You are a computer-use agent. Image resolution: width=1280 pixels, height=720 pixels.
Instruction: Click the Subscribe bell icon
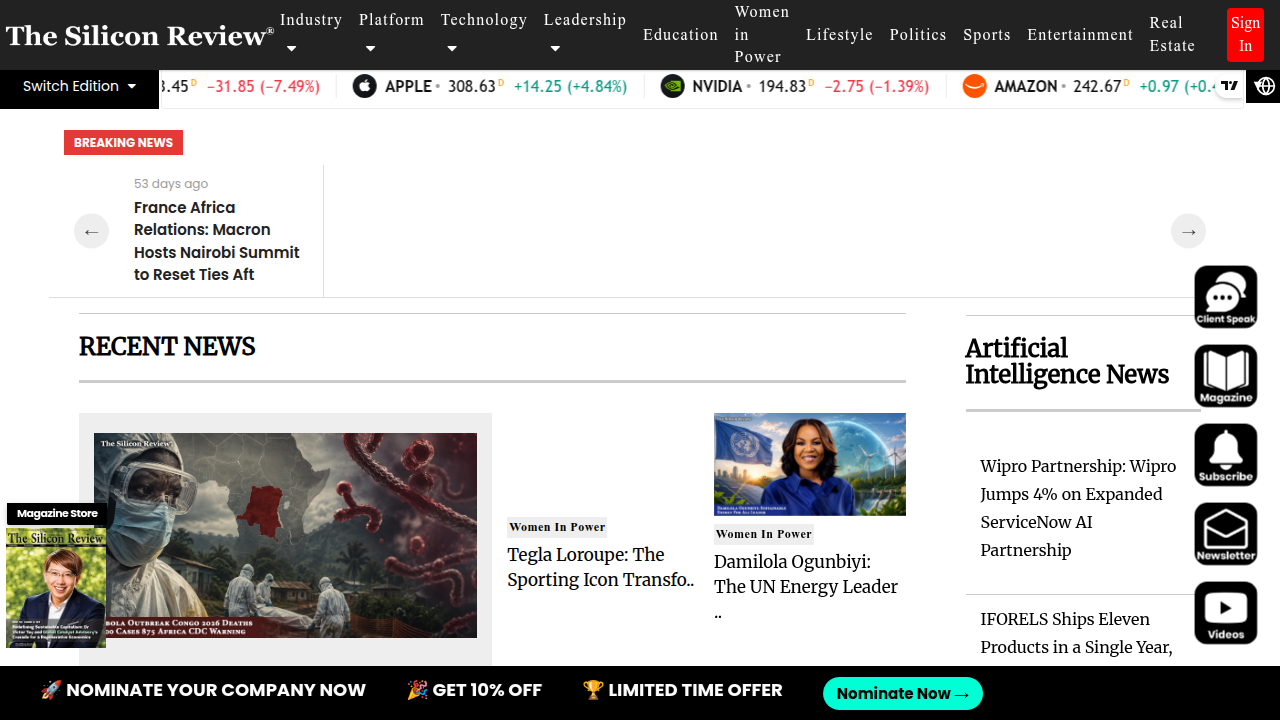tap(1226, 455)
